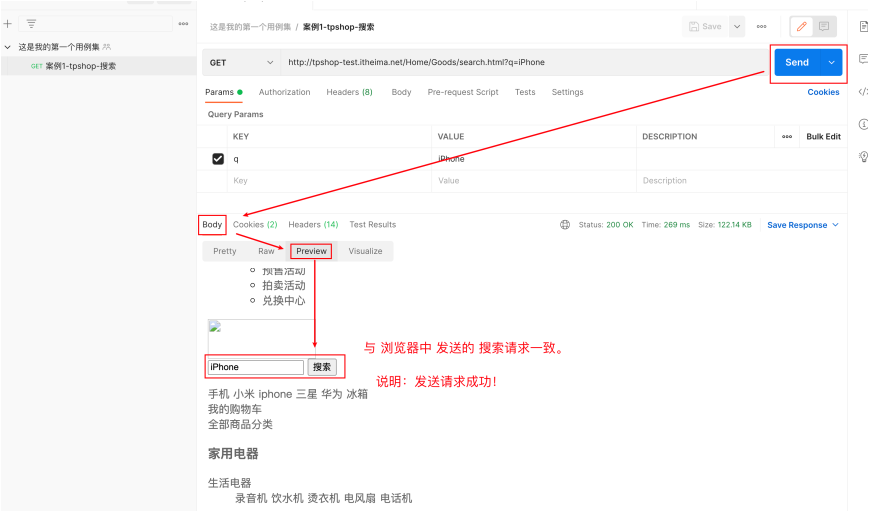Open the documentation icon in right sidebar
880x511 pixels.
[864, 26]
